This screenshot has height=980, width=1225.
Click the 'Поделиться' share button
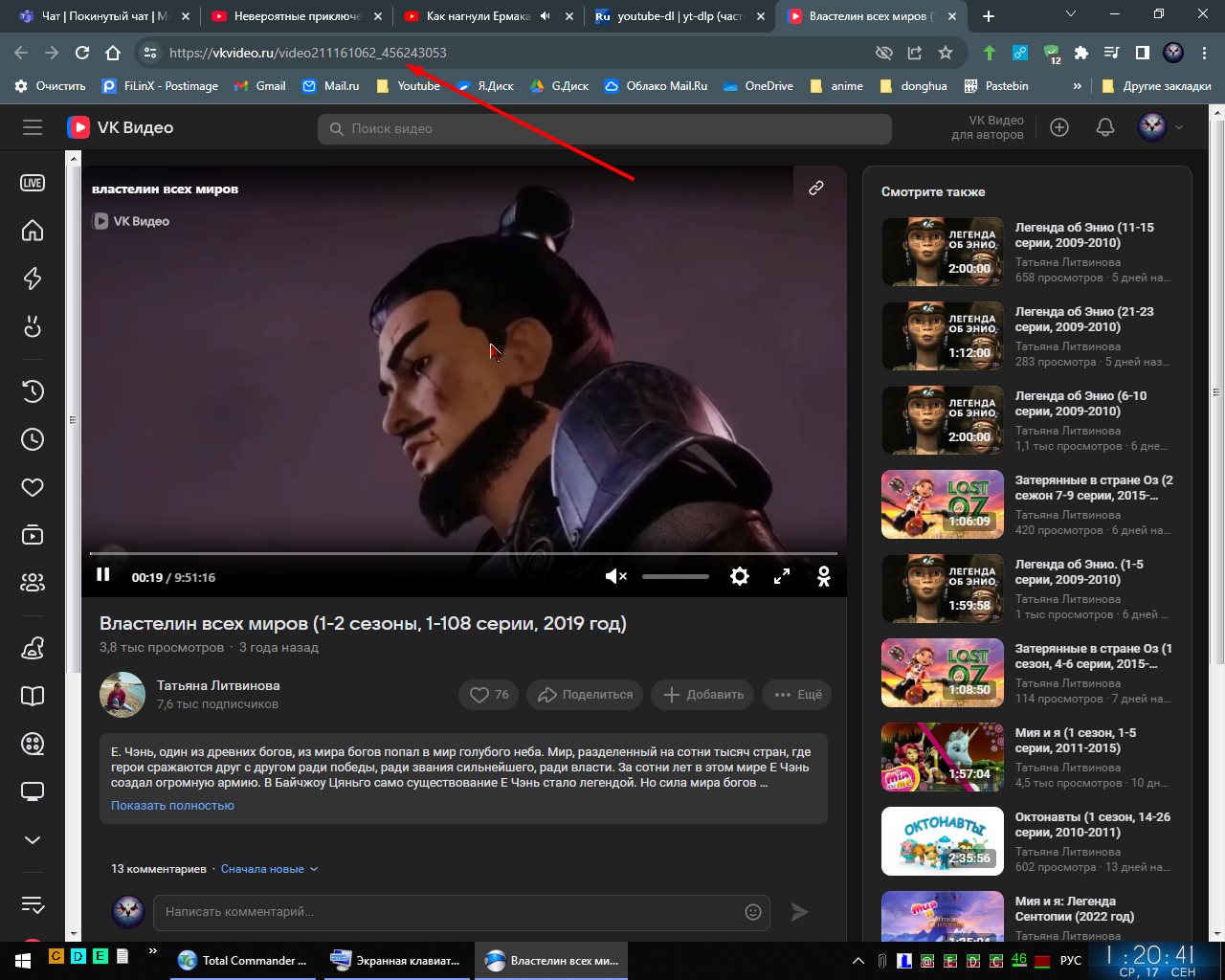point(586,695)
